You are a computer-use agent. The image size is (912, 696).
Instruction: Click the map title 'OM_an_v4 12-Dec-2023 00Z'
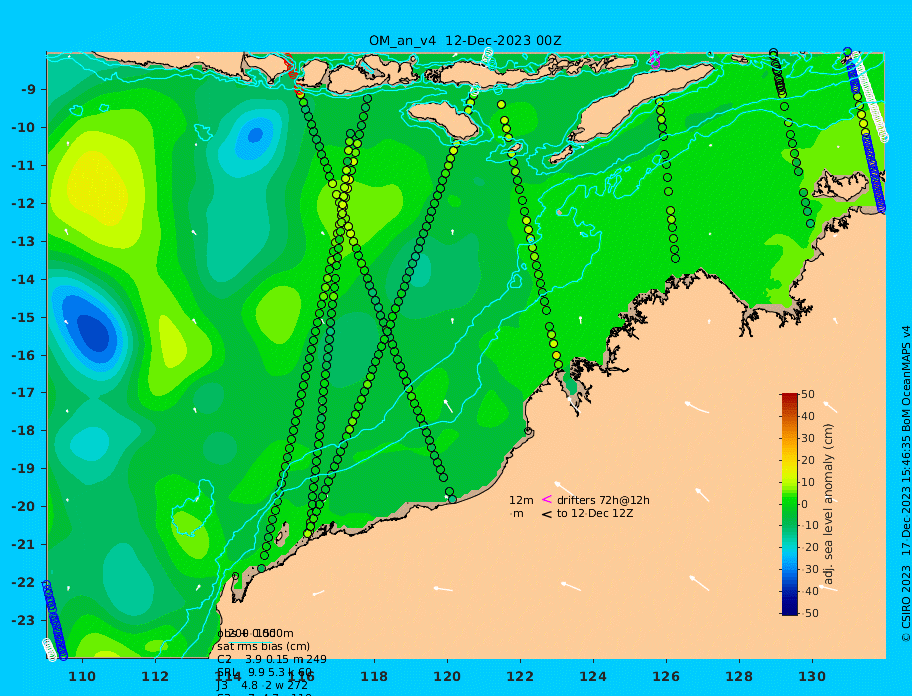tap(465, 41)
